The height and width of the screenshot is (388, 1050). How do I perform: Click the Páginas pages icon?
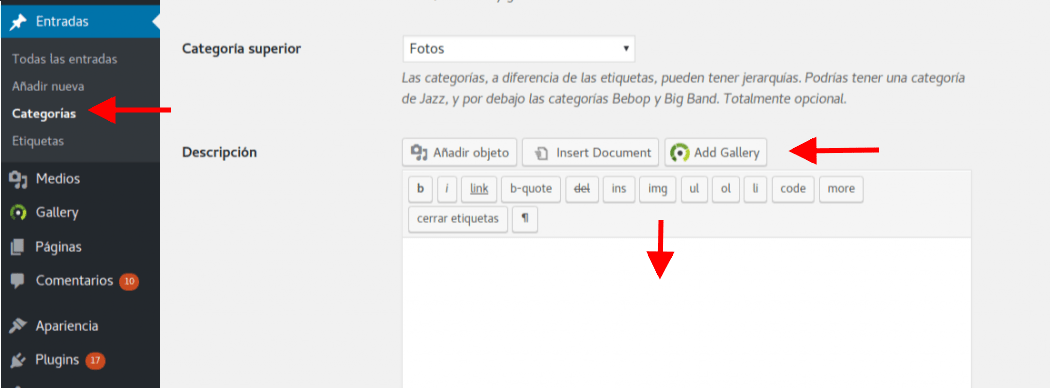pos(18,247)
